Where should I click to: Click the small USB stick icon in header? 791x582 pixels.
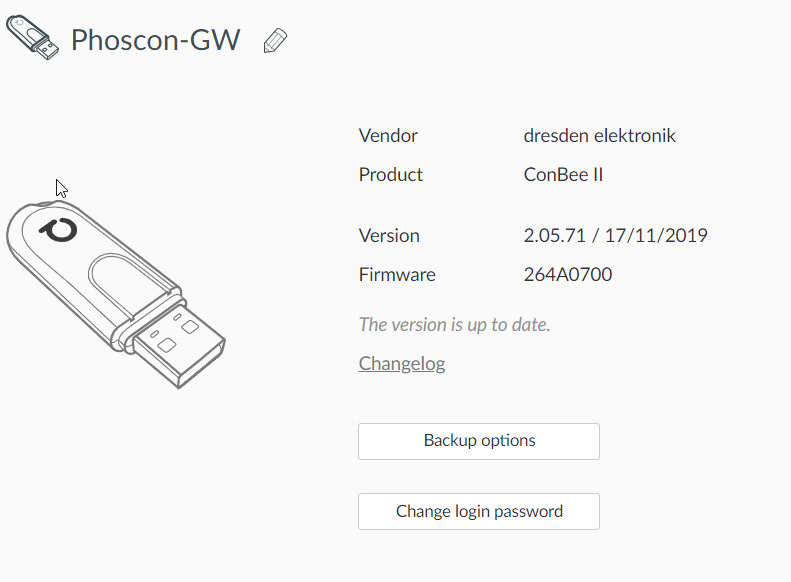tap(31, 38)
